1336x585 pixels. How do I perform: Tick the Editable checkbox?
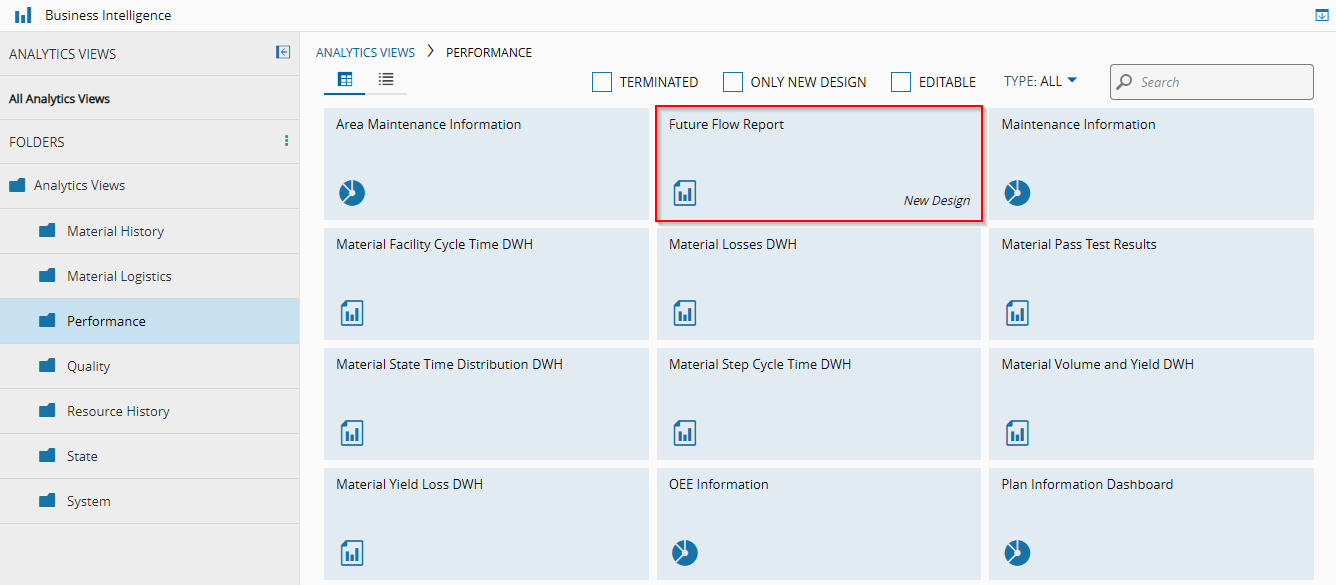(901, 82)
